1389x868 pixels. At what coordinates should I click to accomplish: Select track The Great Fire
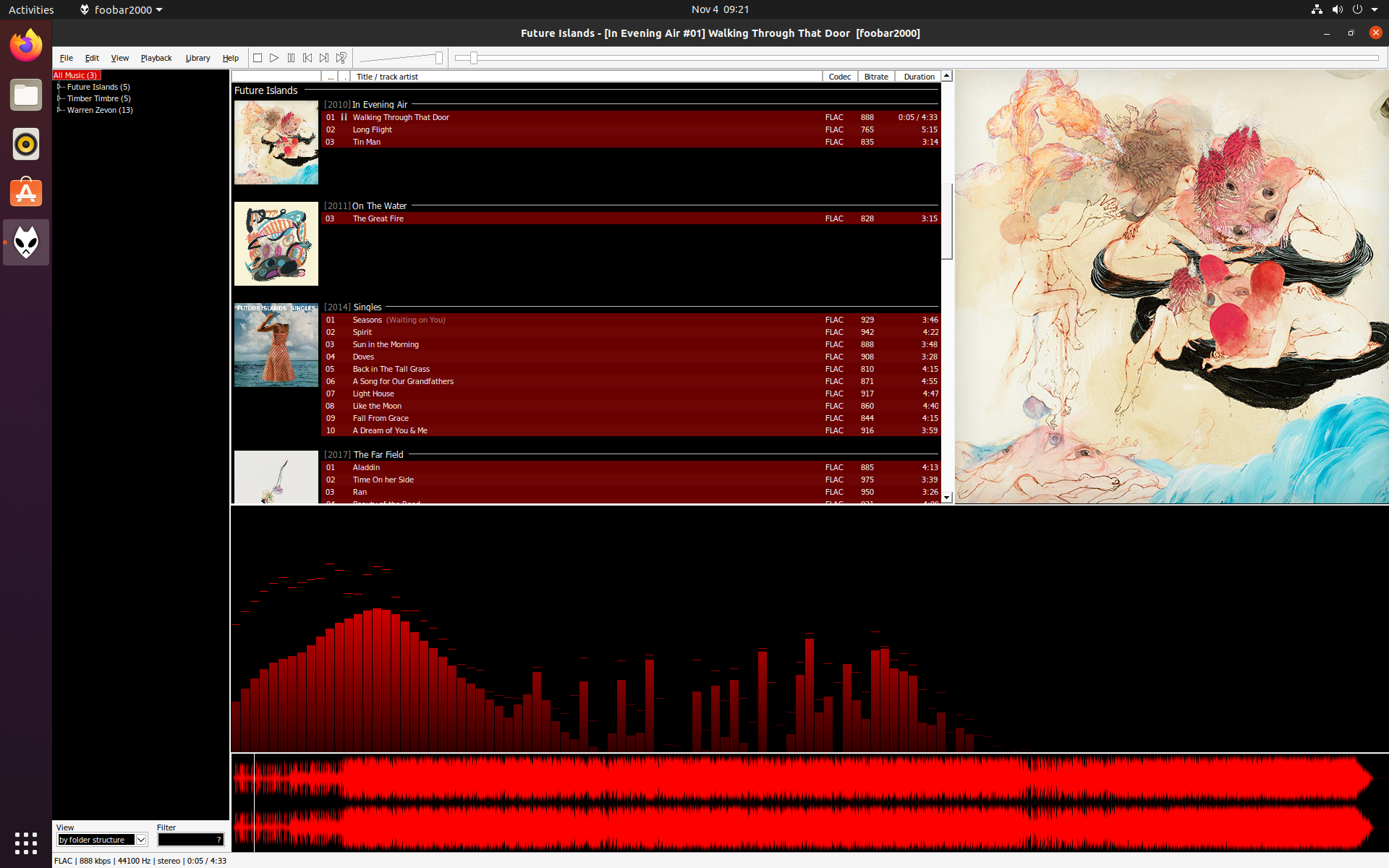click(631, 218)
